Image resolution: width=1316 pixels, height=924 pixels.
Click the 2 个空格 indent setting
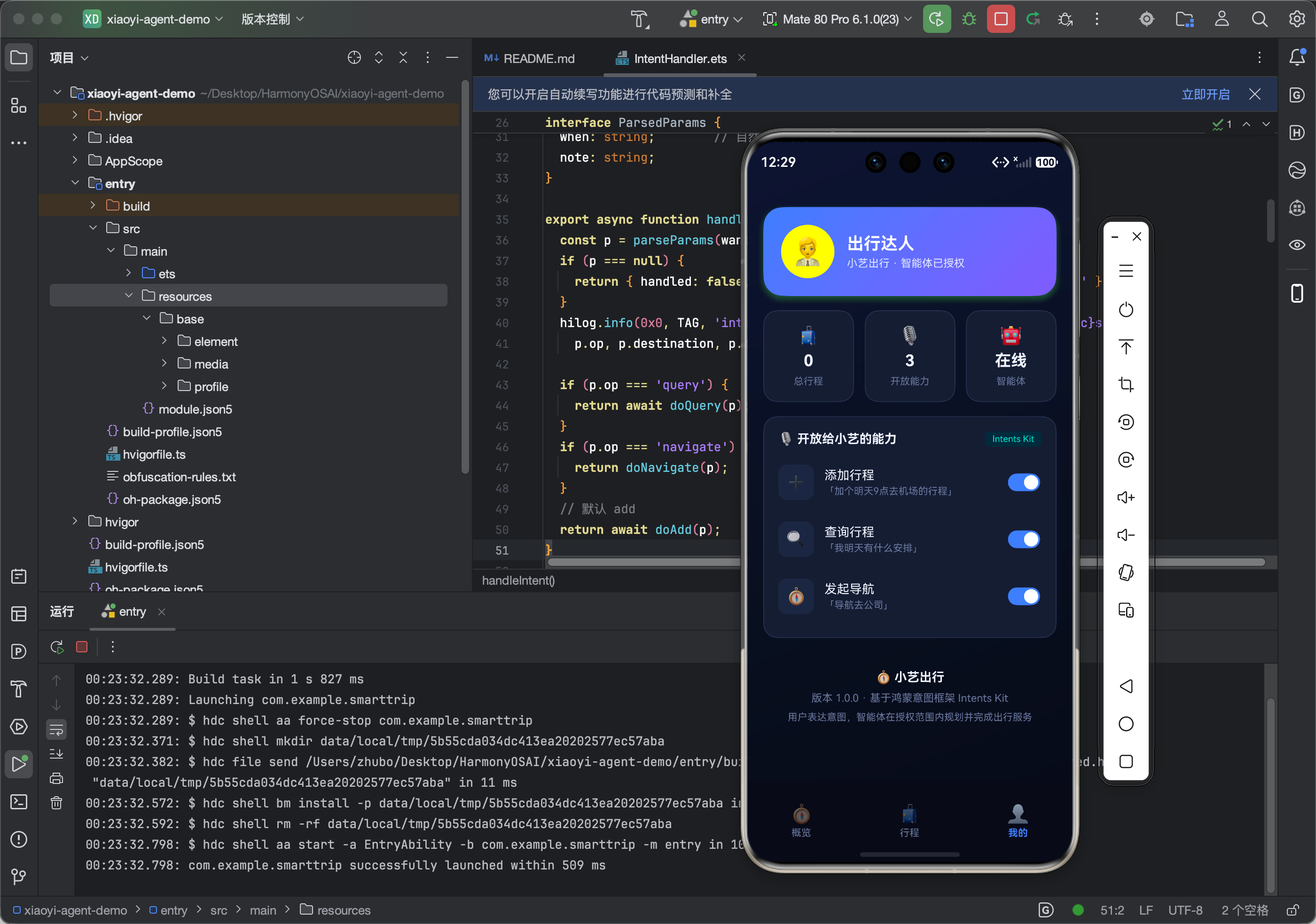click(1245, 910)
